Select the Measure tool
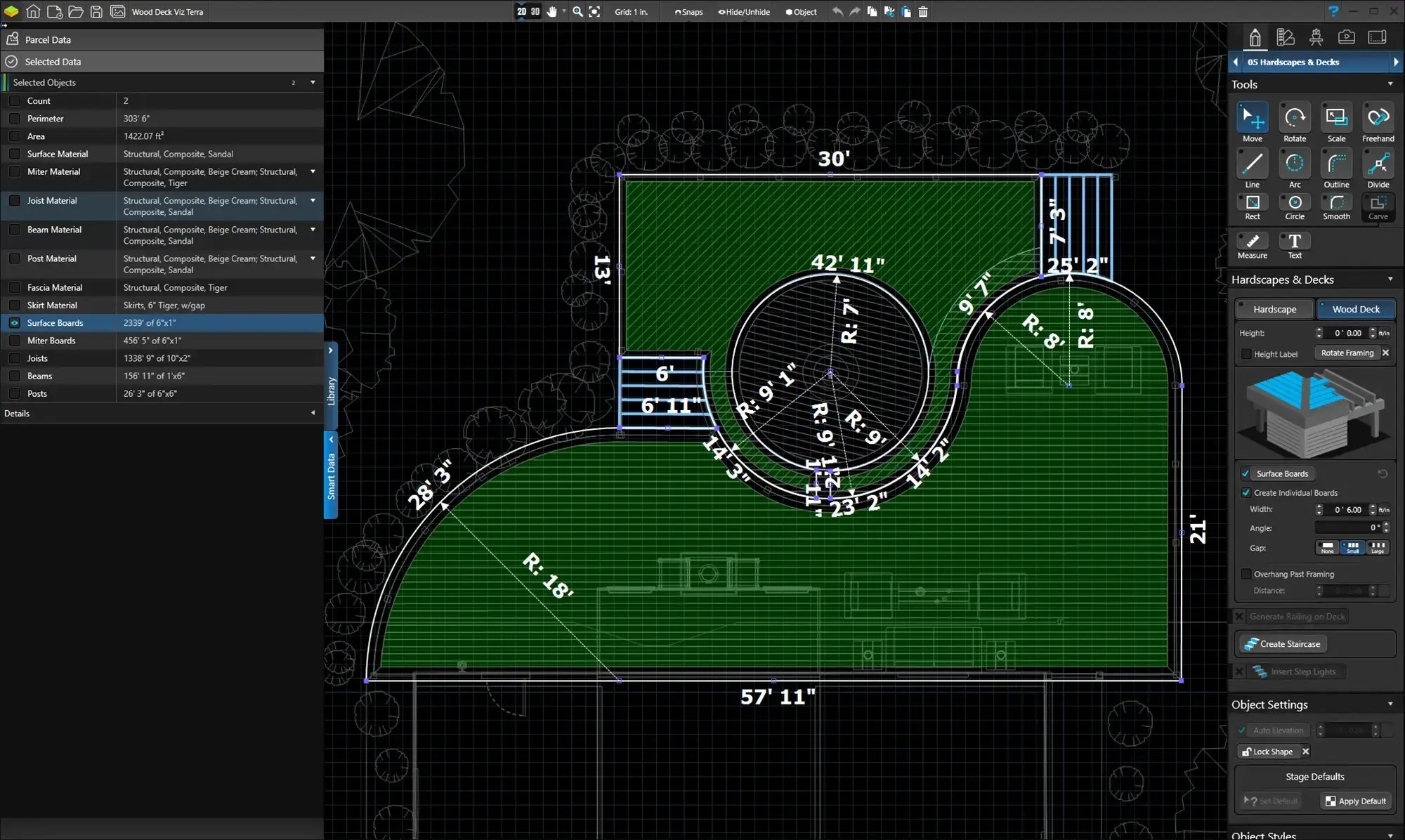Viewport: 1405px width, 840px height. click(1252, 246)
